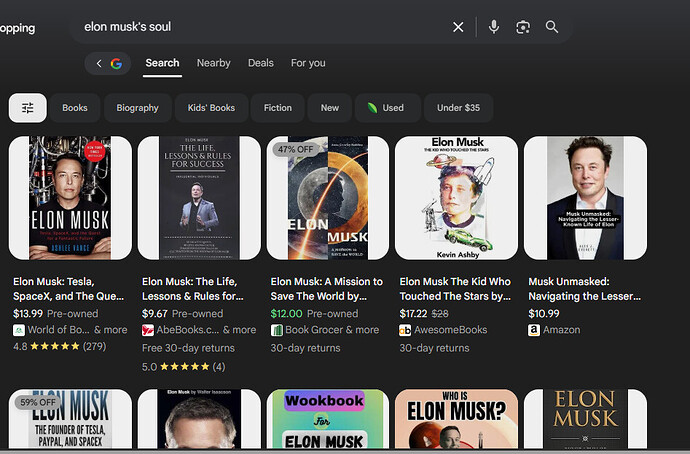Open the filter sliders icon button
Screen dimensions: 690x454
click(x=28, y=108)
